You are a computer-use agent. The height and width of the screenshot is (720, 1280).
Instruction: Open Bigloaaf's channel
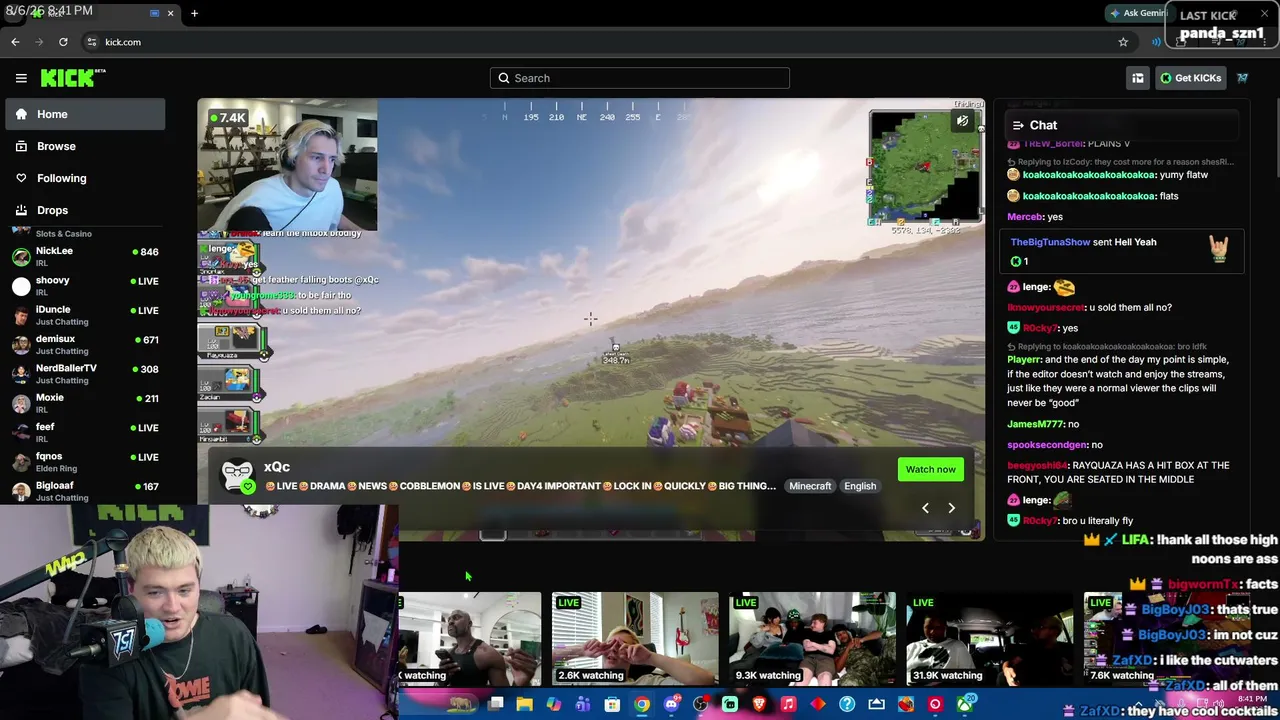85,491
